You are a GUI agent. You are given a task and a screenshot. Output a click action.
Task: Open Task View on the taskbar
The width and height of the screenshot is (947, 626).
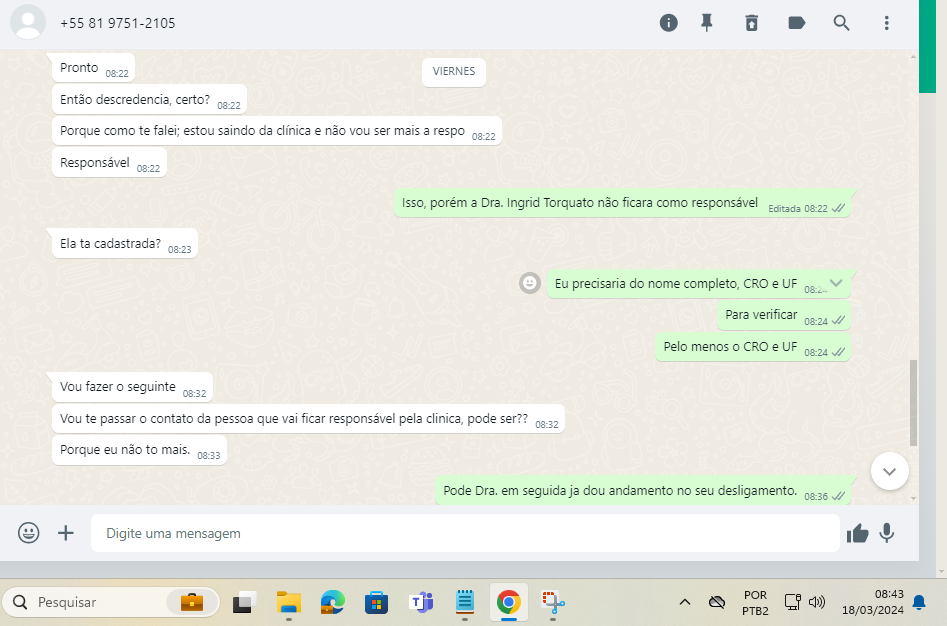pyautogui.click(x=245, y=602)
